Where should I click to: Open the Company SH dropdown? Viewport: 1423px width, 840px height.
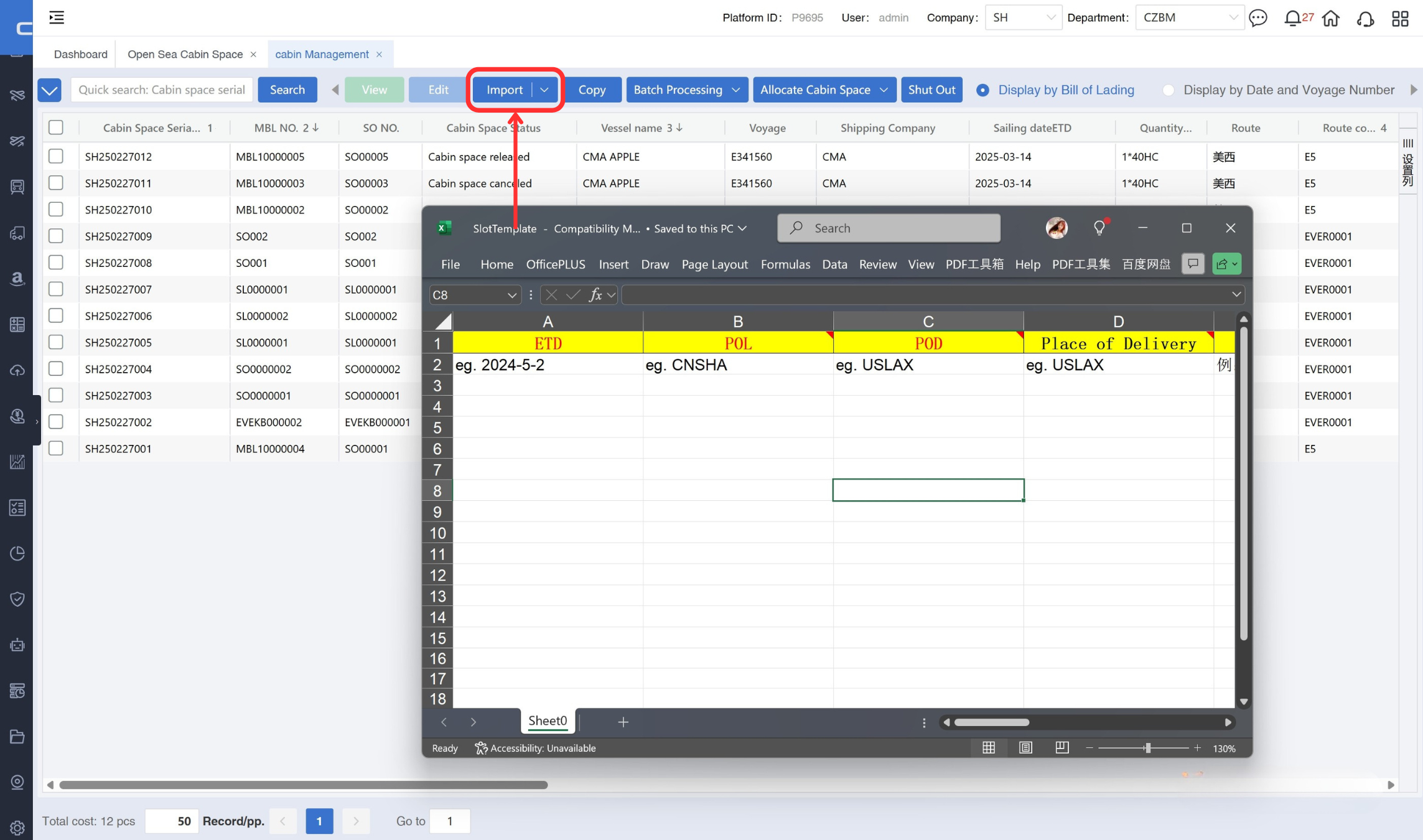click(1024, 17)
